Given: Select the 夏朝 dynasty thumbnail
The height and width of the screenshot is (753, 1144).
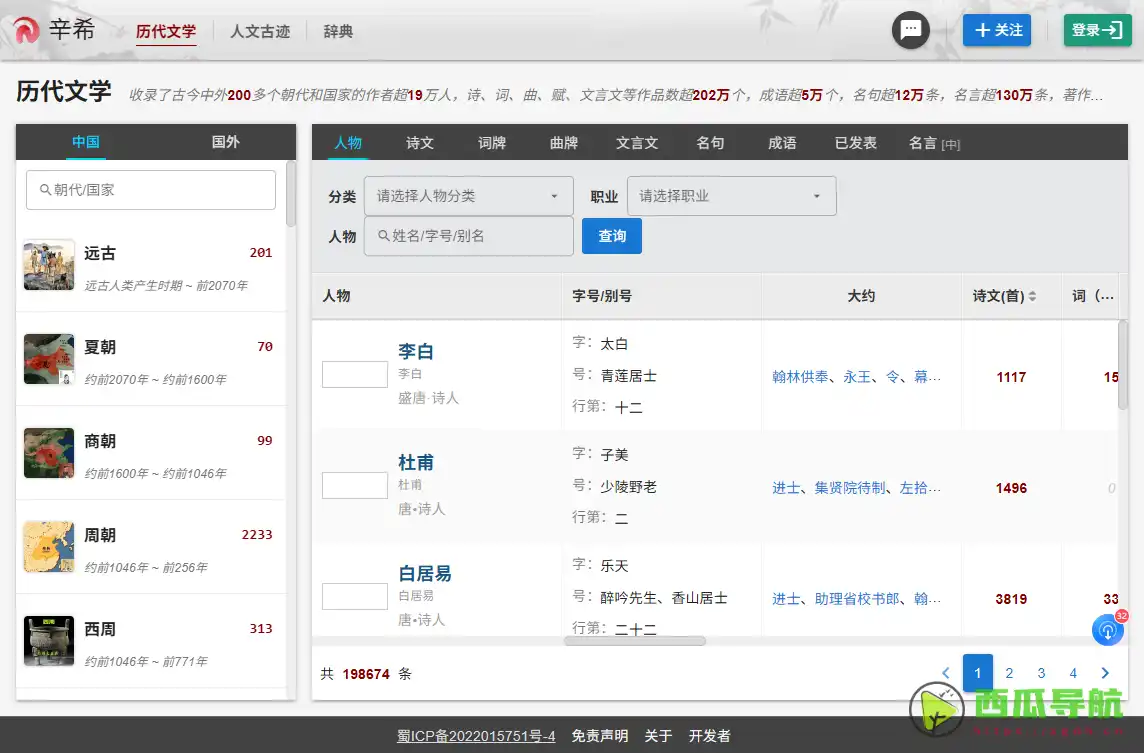Looking at the screenshot, I should [49, 359].
